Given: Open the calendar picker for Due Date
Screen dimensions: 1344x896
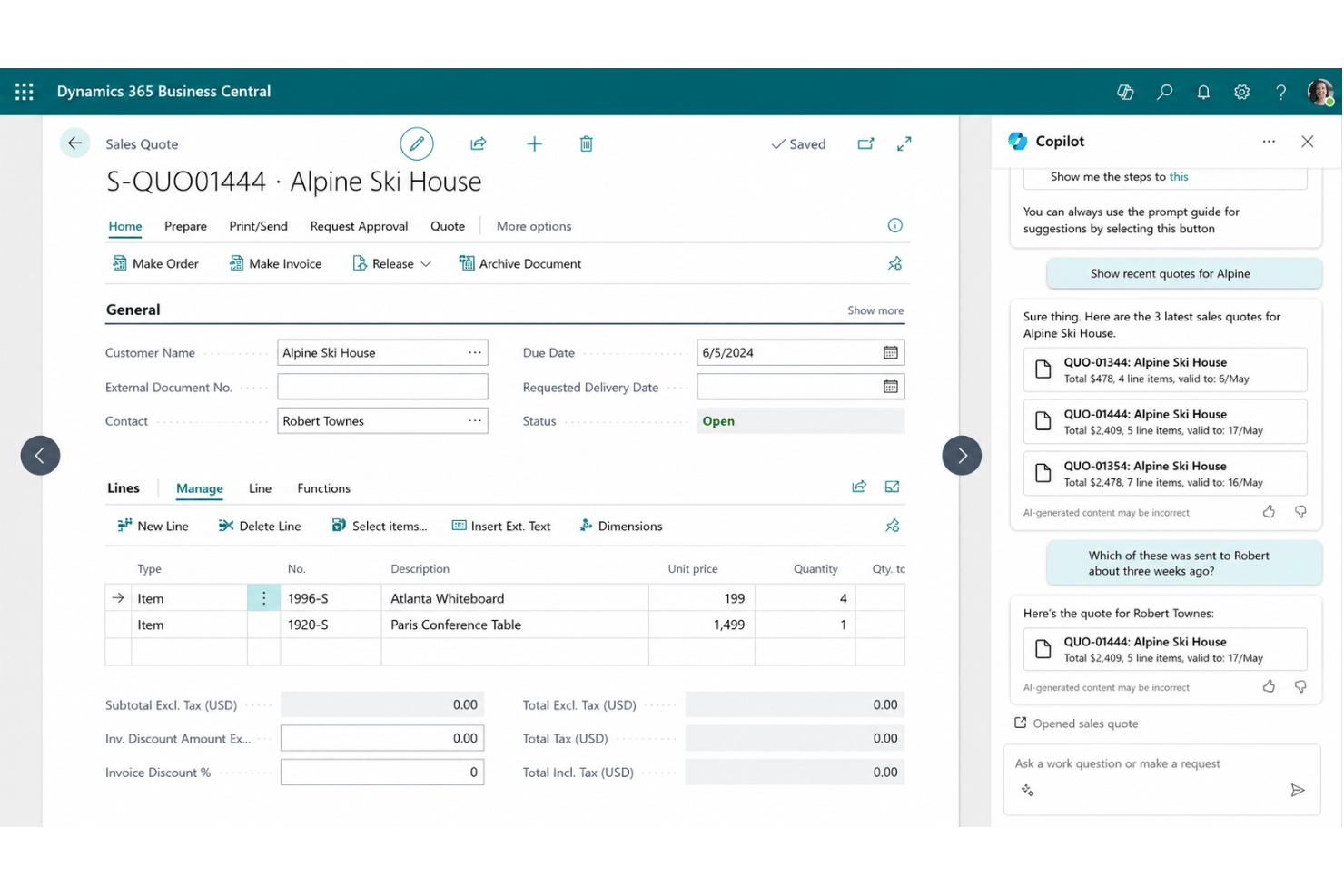Looking at the screenshot, I should (890, 352).
